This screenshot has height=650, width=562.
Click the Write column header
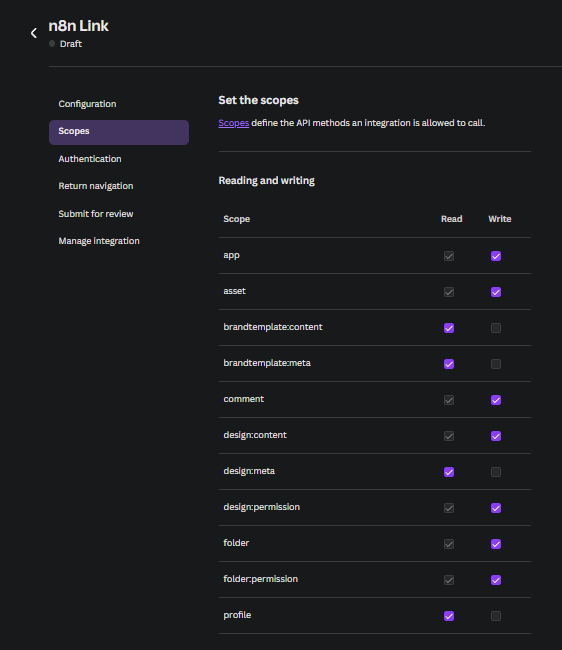point(499,218)
